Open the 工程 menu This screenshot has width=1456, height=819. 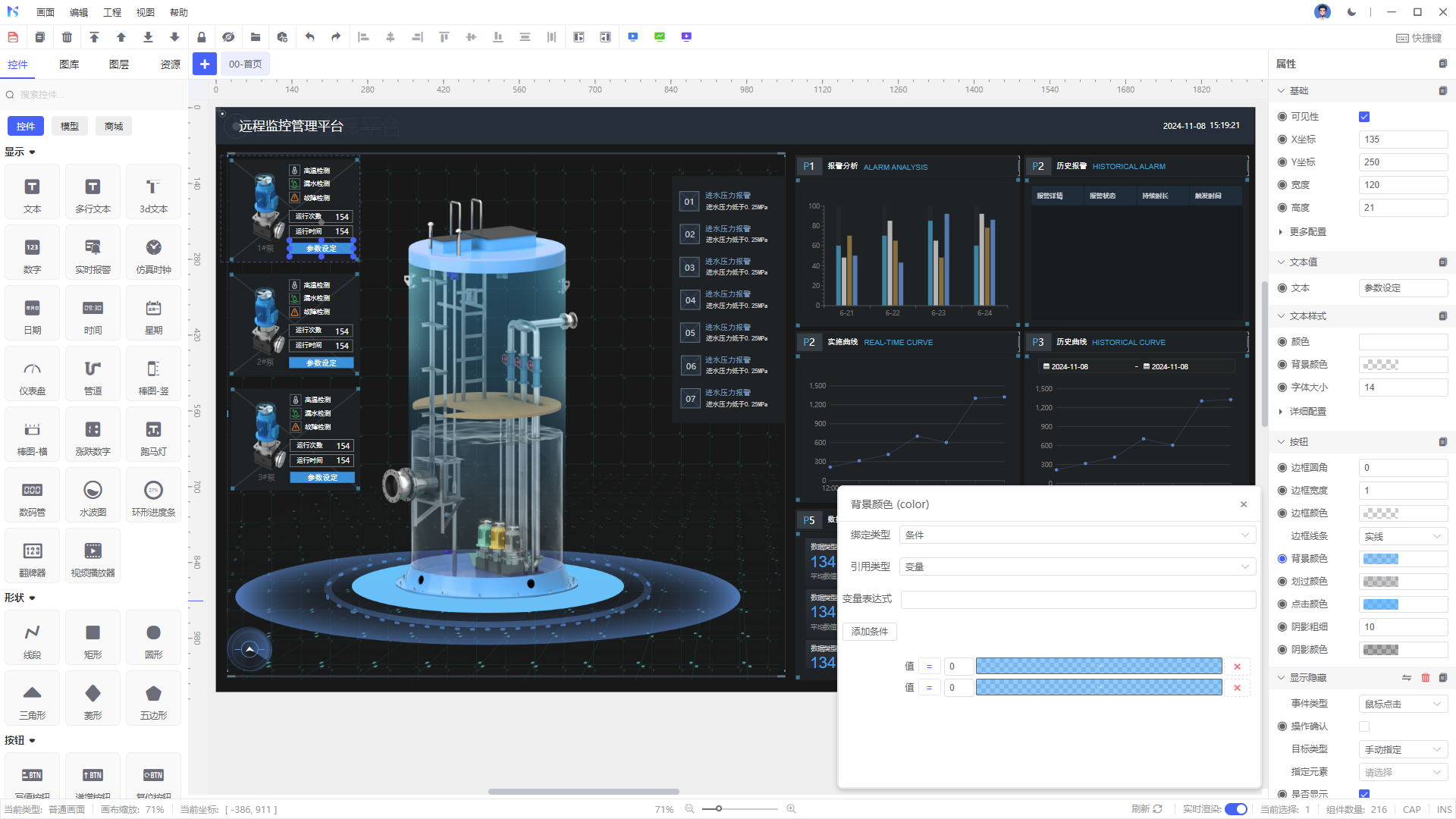click(x=112, y=13)
